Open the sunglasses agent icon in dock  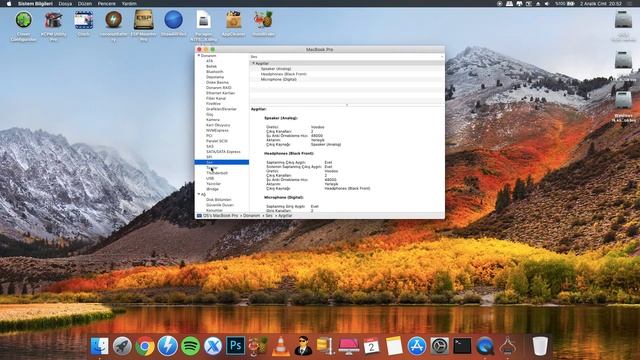tap(303, 346)
